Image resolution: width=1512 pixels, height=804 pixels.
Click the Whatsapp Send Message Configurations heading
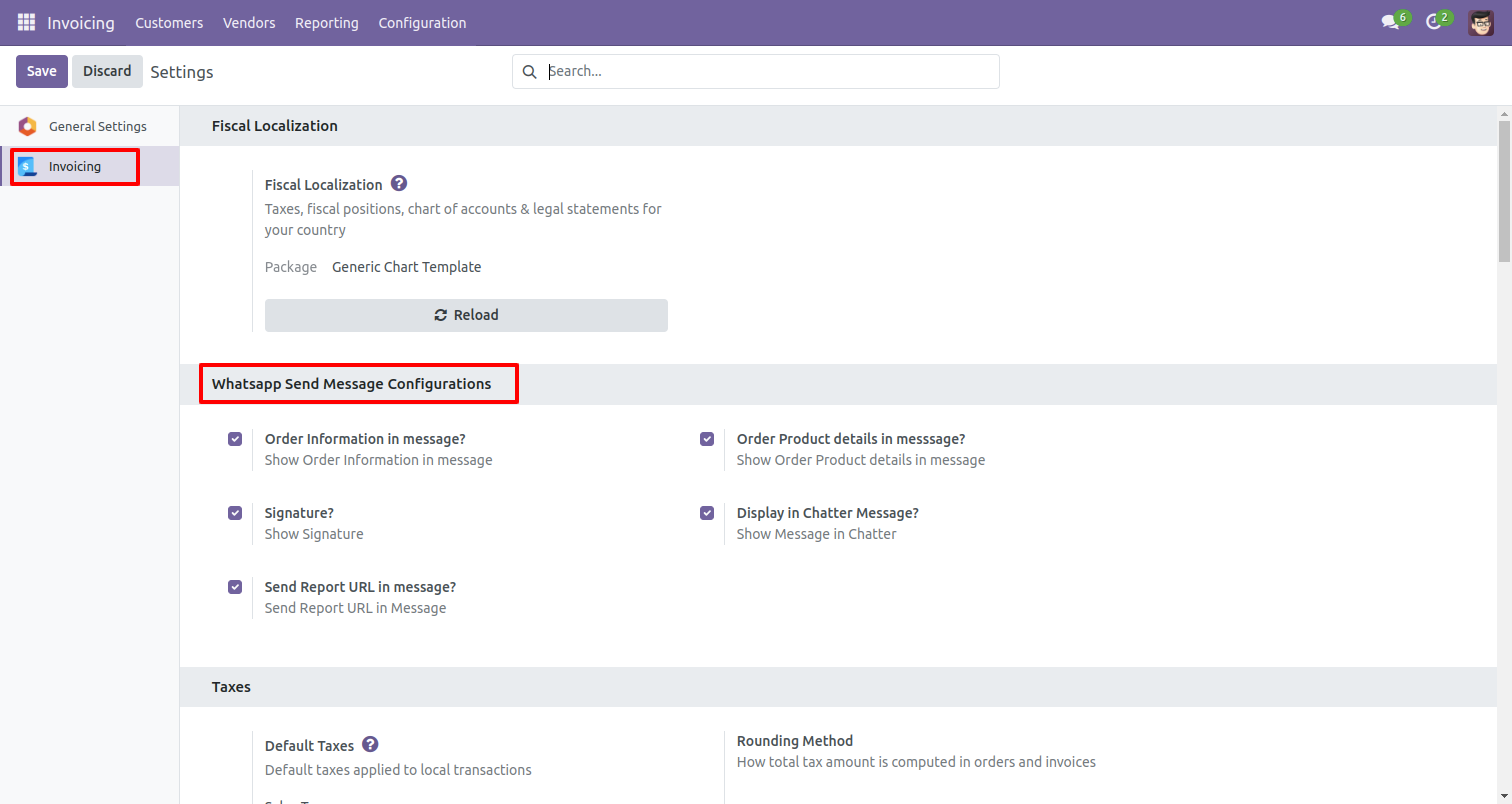352,384
